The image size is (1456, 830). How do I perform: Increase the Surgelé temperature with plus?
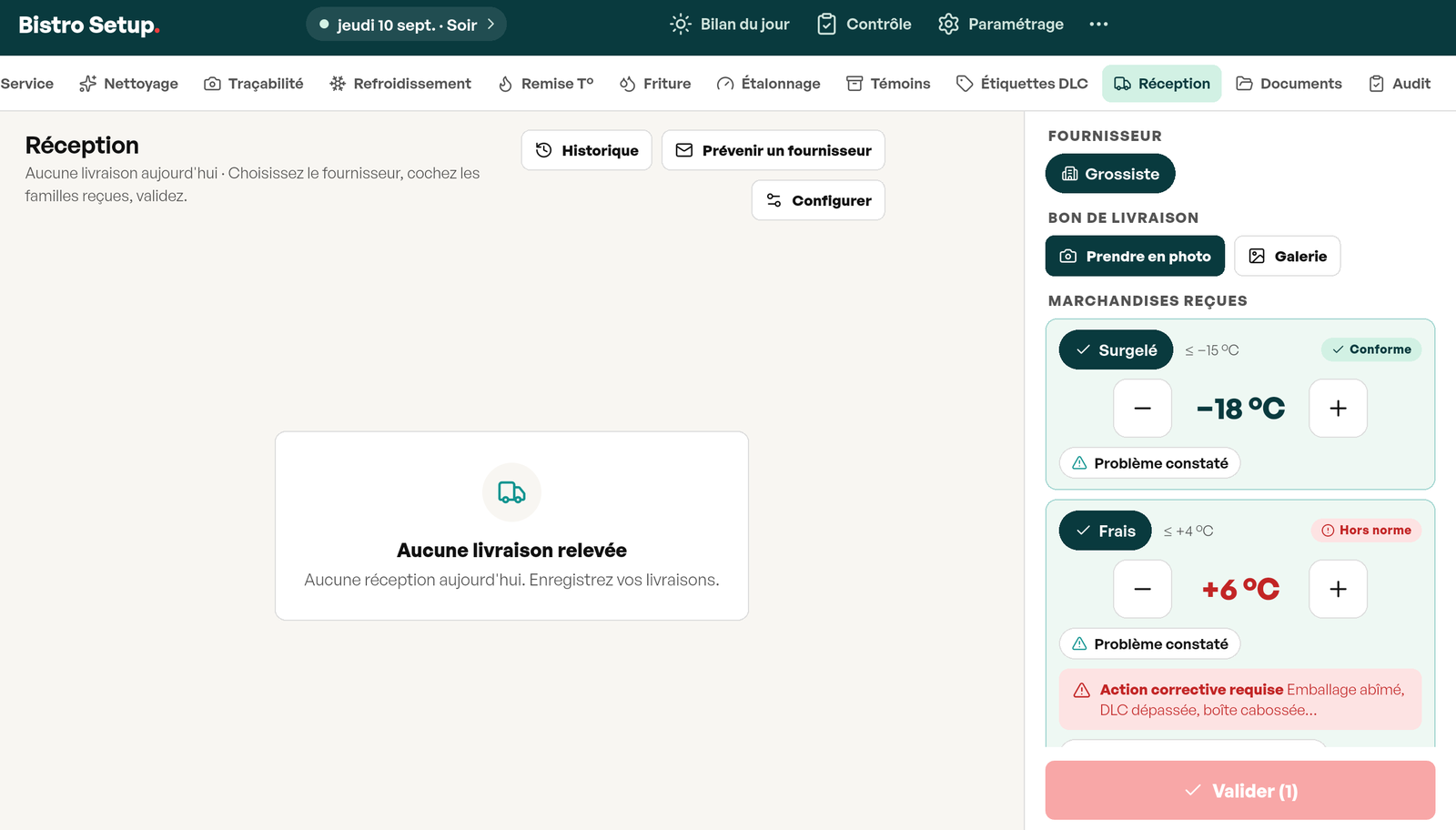coord(1338,409)
